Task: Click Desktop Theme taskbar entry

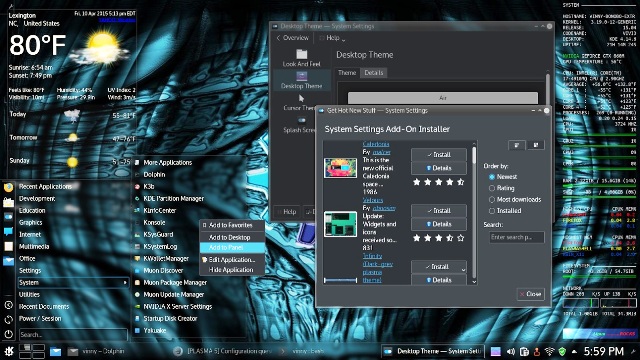Action: (432, 351)
